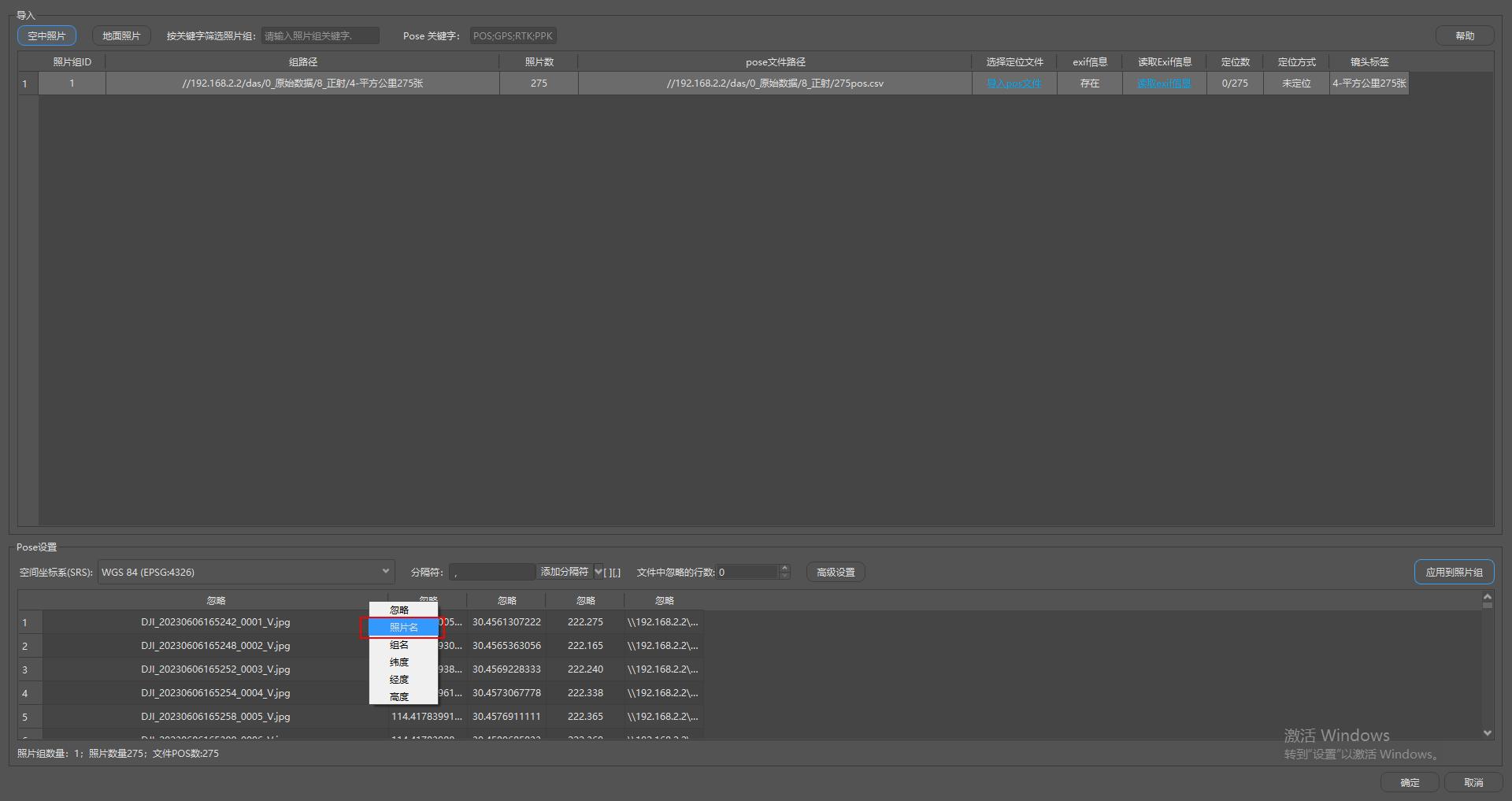
Task: Focus the Pose 关键字 input field
Action: click(x=513, y=35)
